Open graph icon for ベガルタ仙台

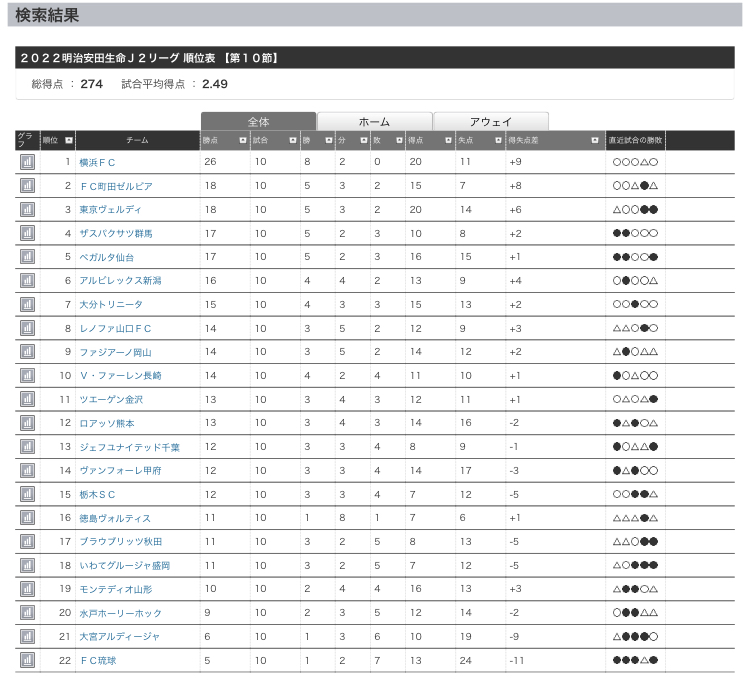tap(27, 257)
